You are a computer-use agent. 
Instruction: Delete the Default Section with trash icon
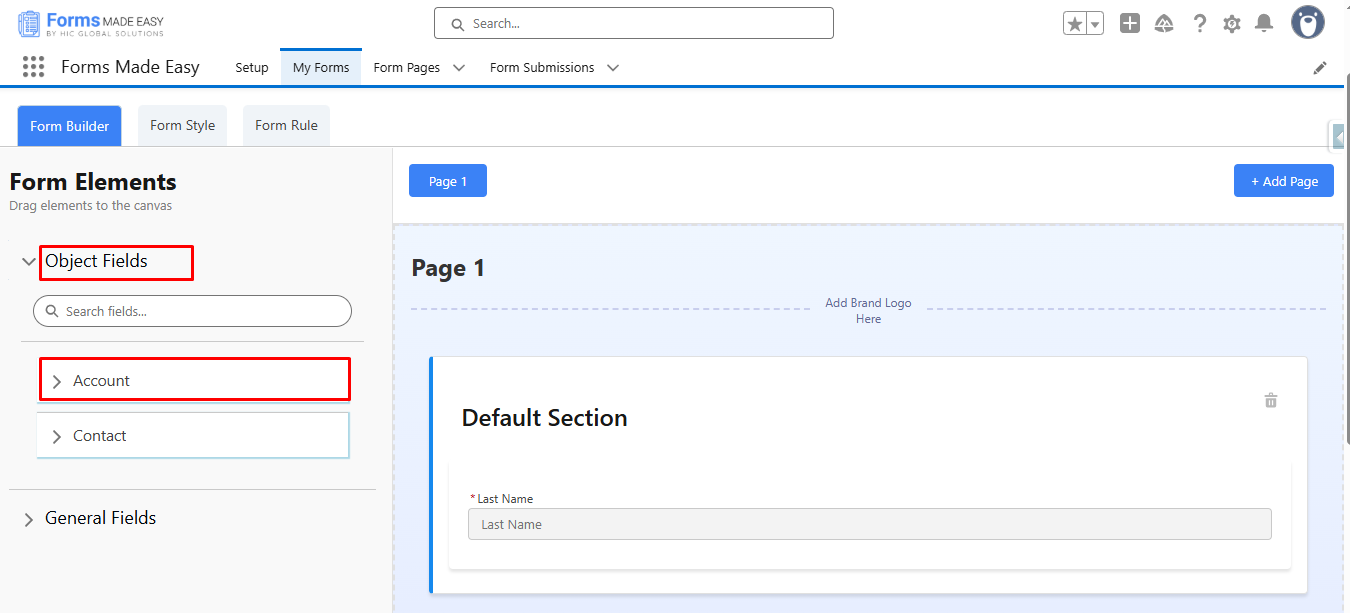click(x=1271, y=400)
